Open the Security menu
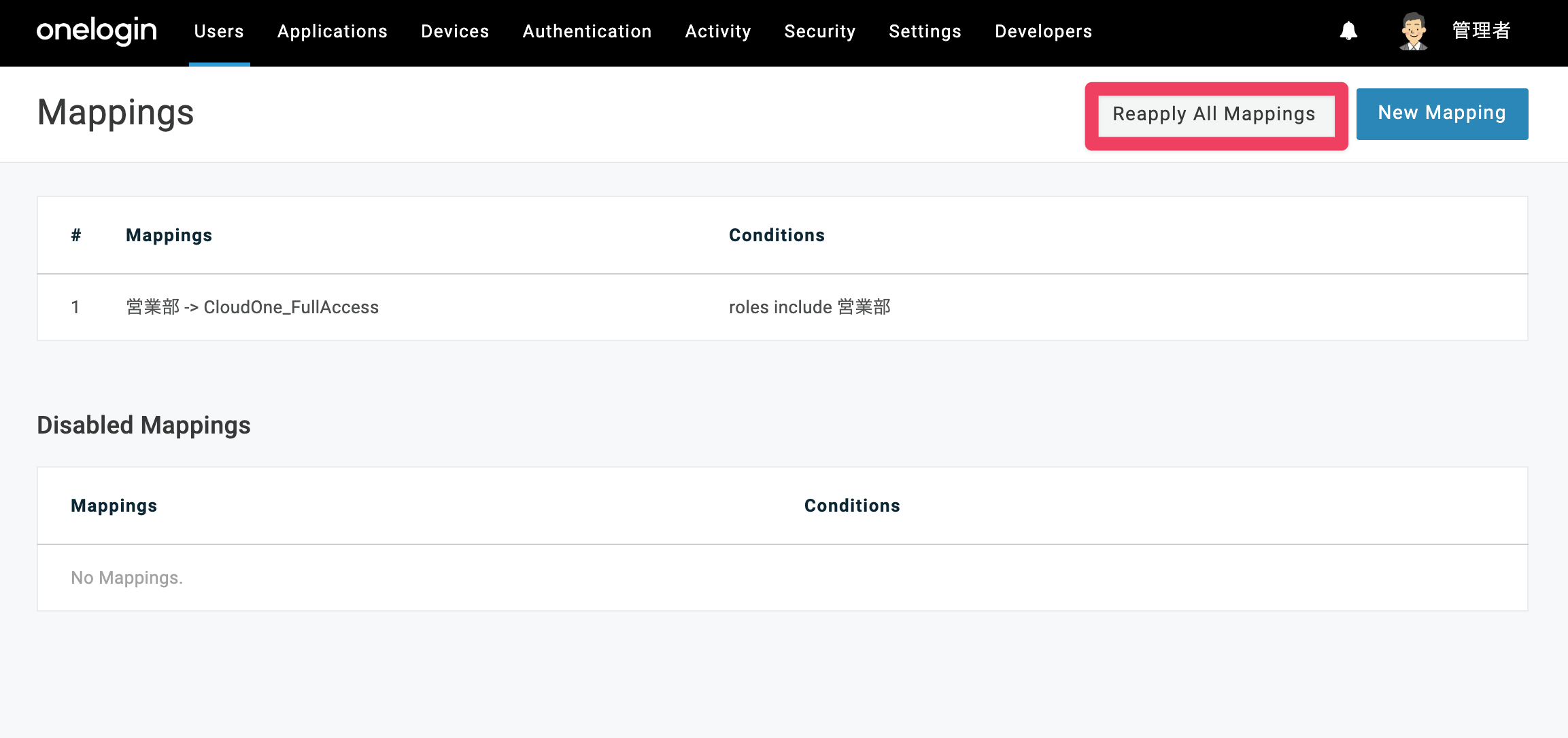The image size is (1568, 738). (x=820, y=31)
